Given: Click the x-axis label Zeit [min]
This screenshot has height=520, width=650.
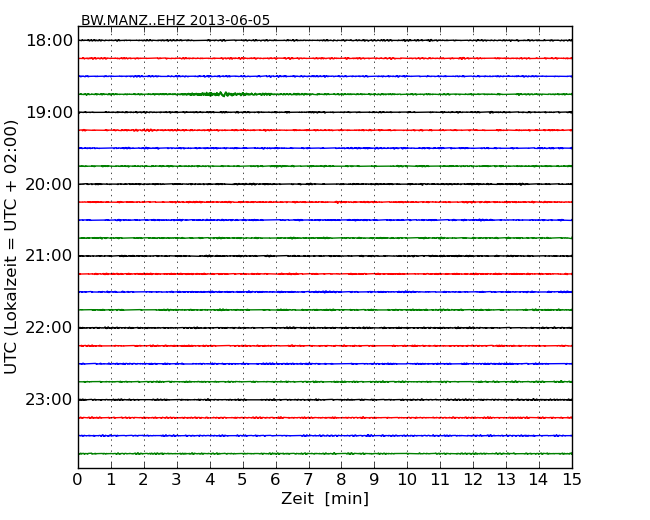Looking at the screenshot, I should (x=325, y=498).
